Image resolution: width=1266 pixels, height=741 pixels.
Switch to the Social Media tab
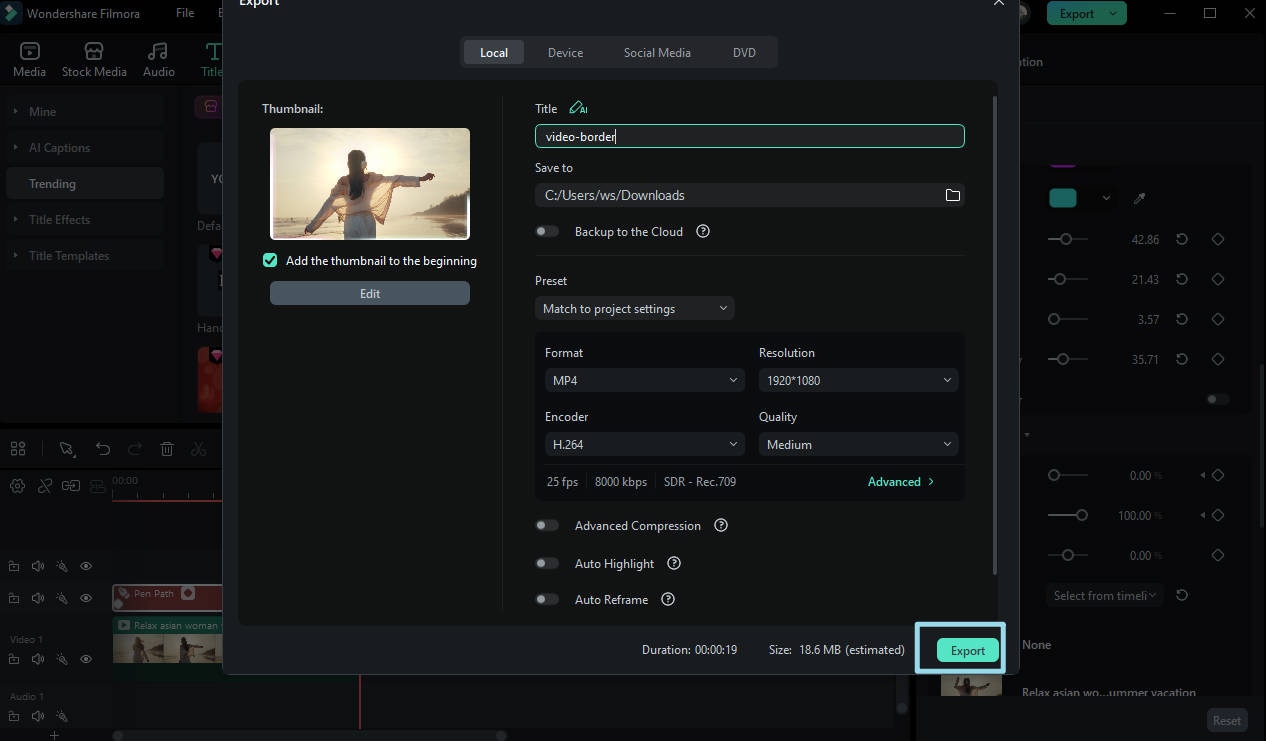point(657,52)
